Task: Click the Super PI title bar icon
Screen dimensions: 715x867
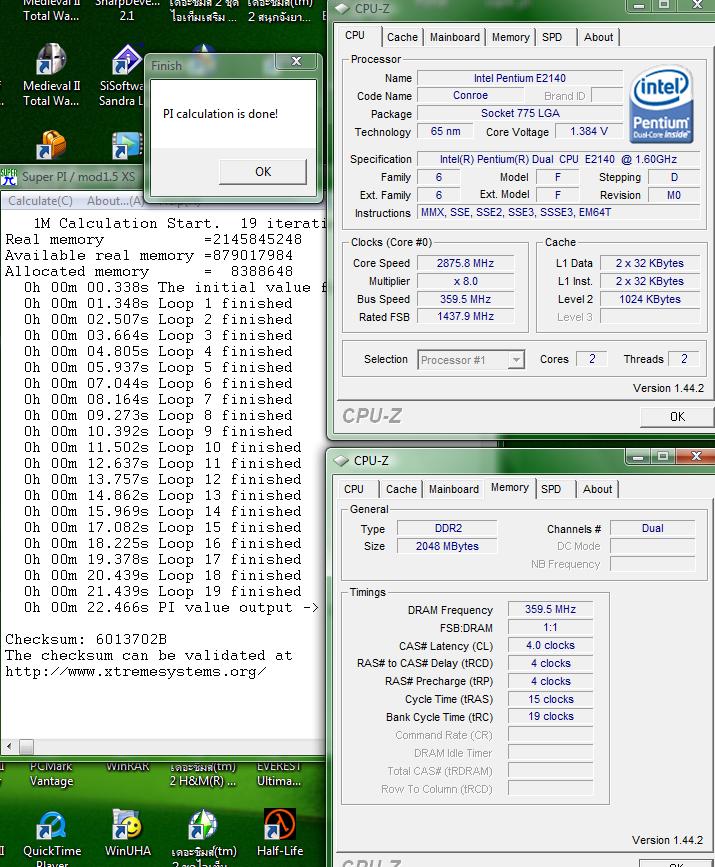Action: click(x=9, y=177)
